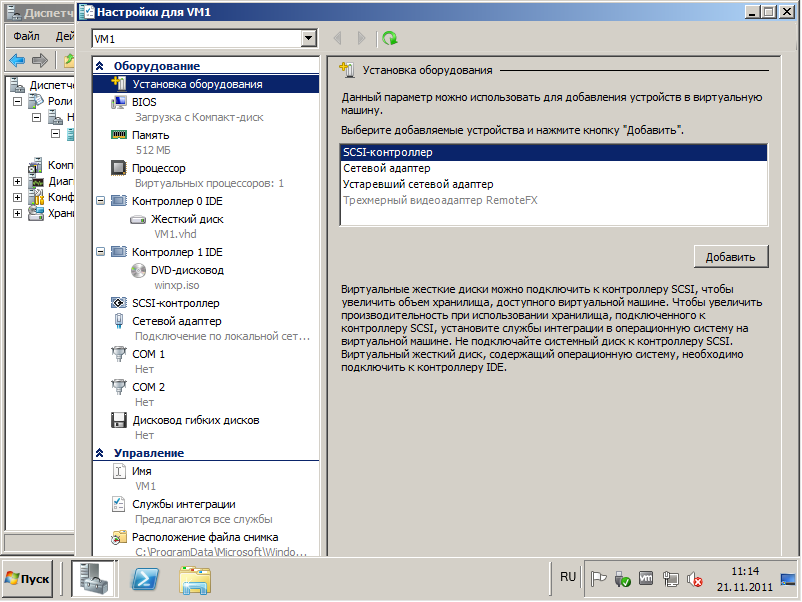Launch PowerShell from the taskbar
The width and height of the screenshot is (802, 602).
145,579
